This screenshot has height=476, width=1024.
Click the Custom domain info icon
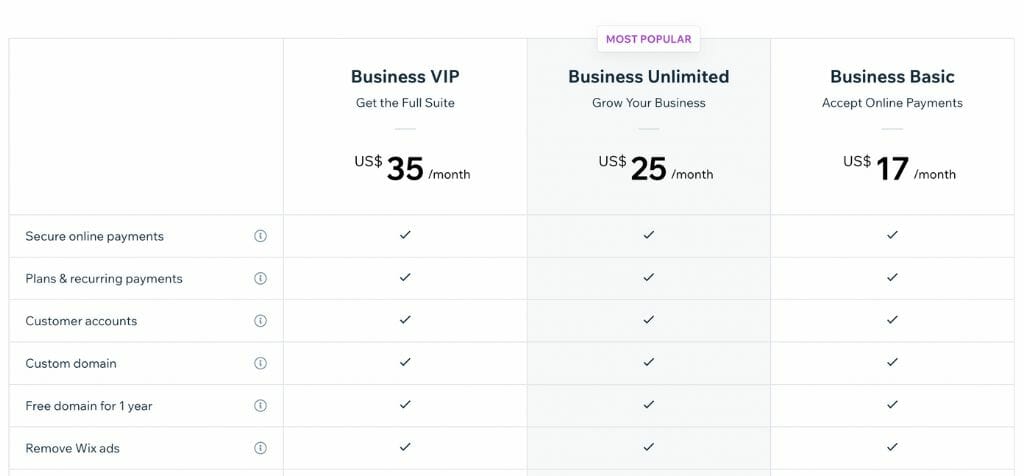[x=260, y=363]
